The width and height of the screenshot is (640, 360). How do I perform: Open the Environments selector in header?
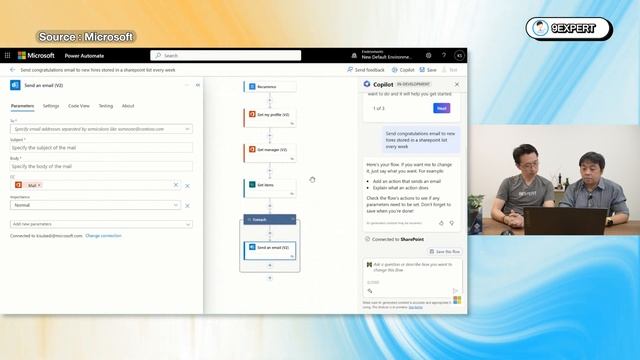click(387, 55)
